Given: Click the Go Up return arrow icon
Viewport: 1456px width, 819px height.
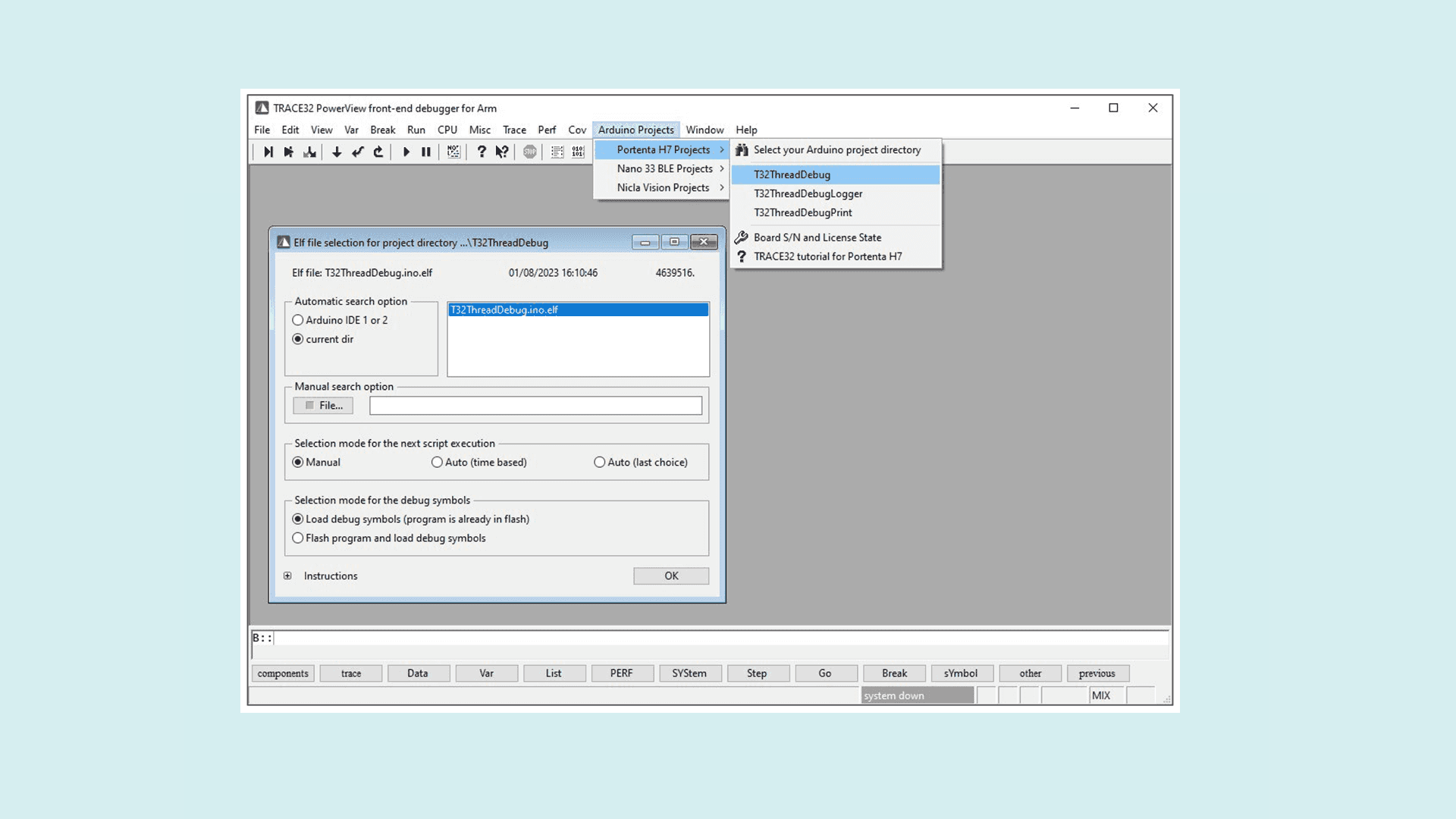Looking at the screenshot, I should pos(378,152).
